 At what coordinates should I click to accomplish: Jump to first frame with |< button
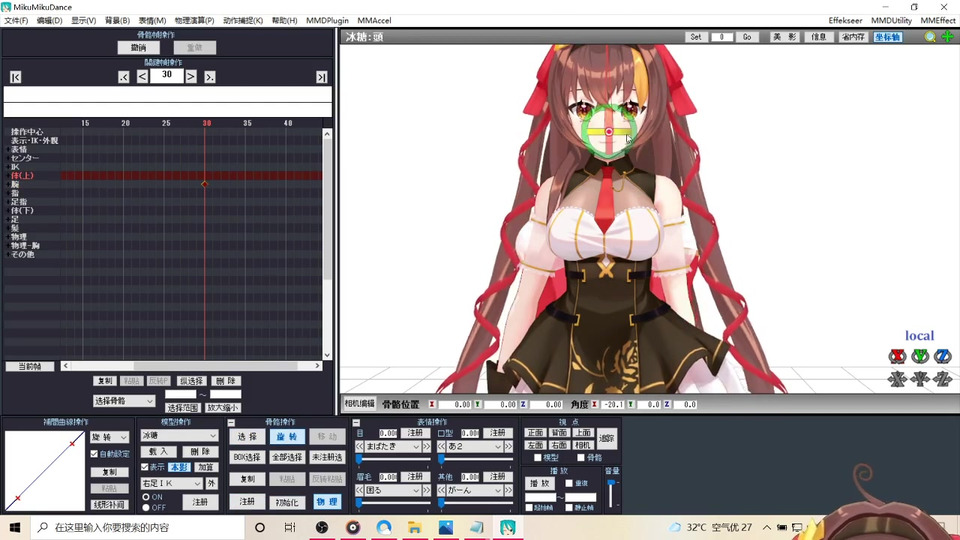coord(15,77)
